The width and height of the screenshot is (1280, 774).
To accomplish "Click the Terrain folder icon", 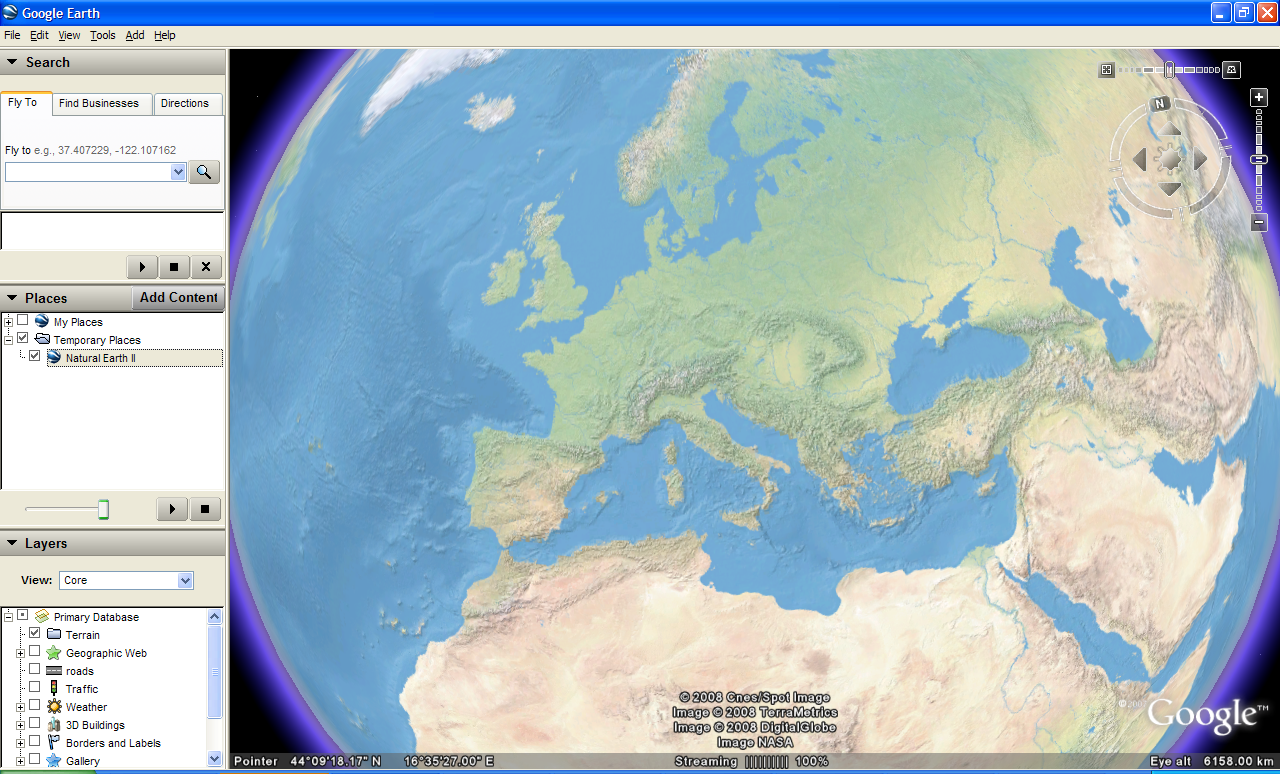I will tap(54, 635).
